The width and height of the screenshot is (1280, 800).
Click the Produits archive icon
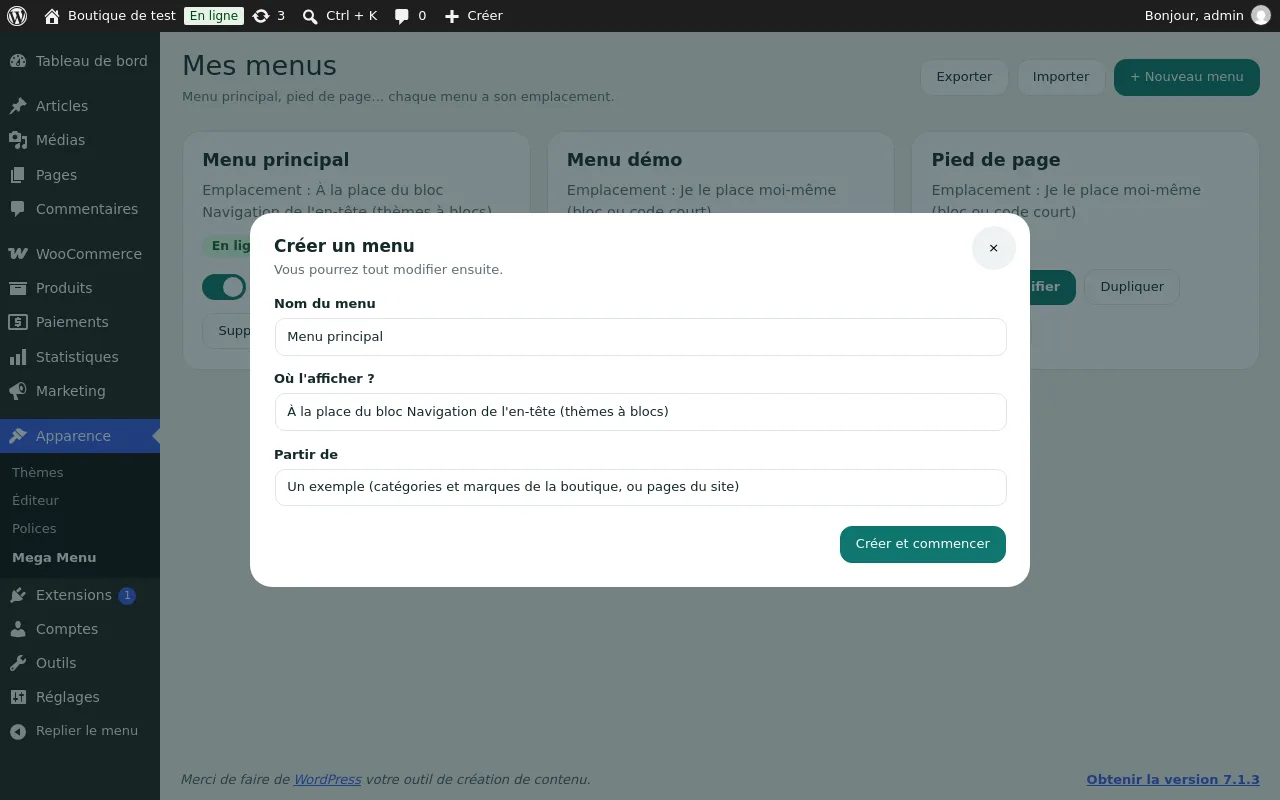click(18, 288)
